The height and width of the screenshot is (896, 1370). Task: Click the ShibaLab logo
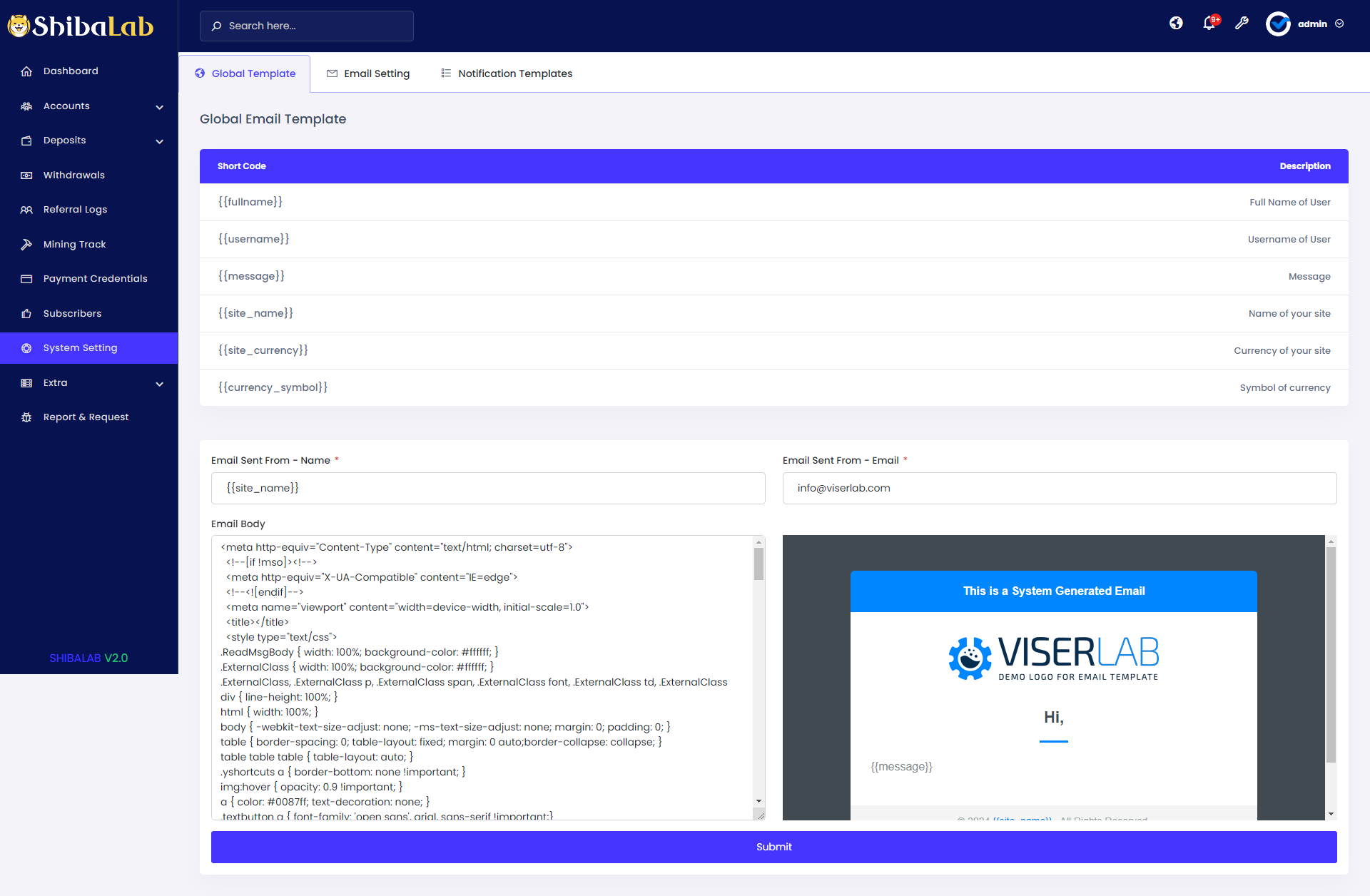81,26
